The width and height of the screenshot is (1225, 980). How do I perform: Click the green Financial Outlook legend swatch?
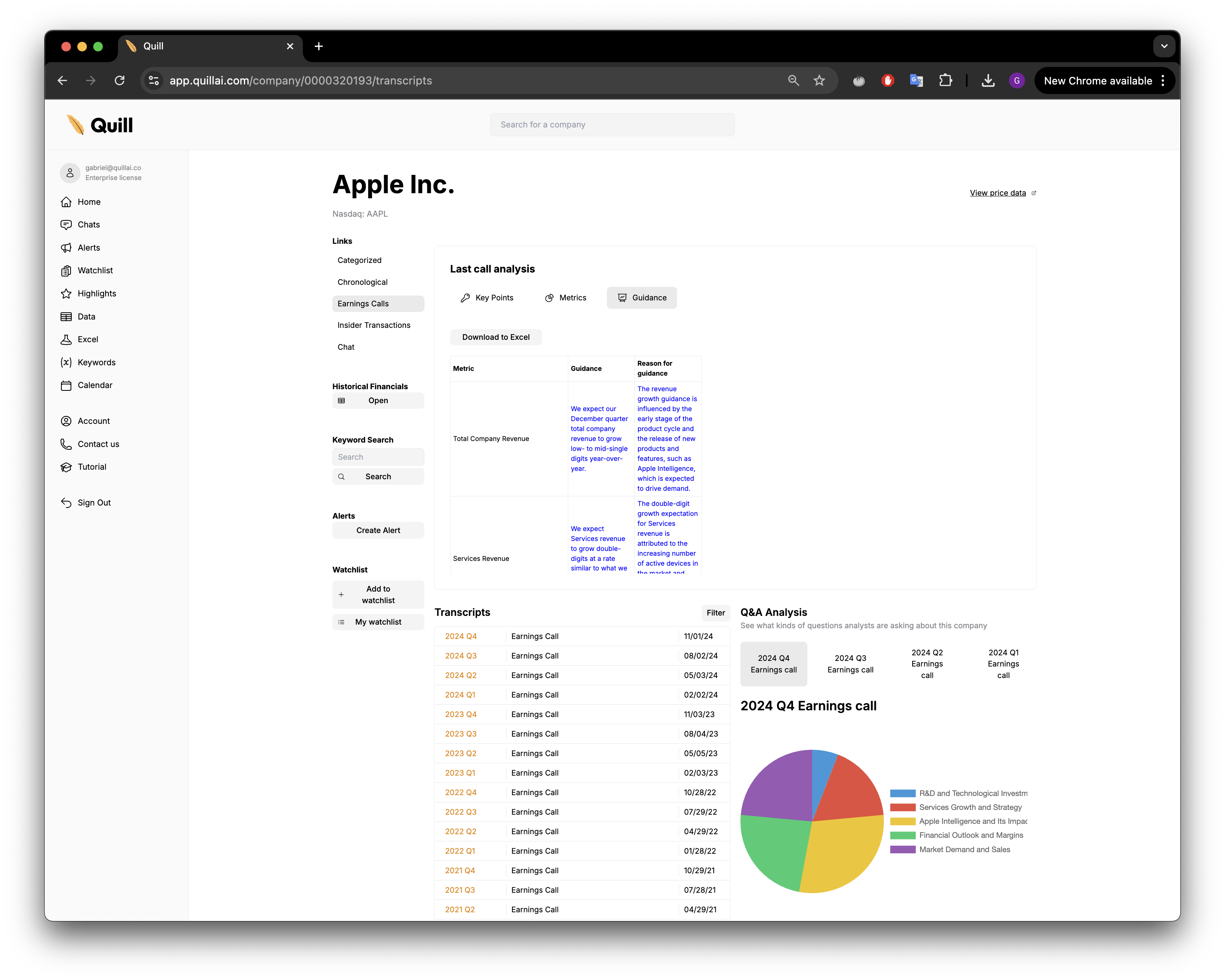click(x=902, y=835)
